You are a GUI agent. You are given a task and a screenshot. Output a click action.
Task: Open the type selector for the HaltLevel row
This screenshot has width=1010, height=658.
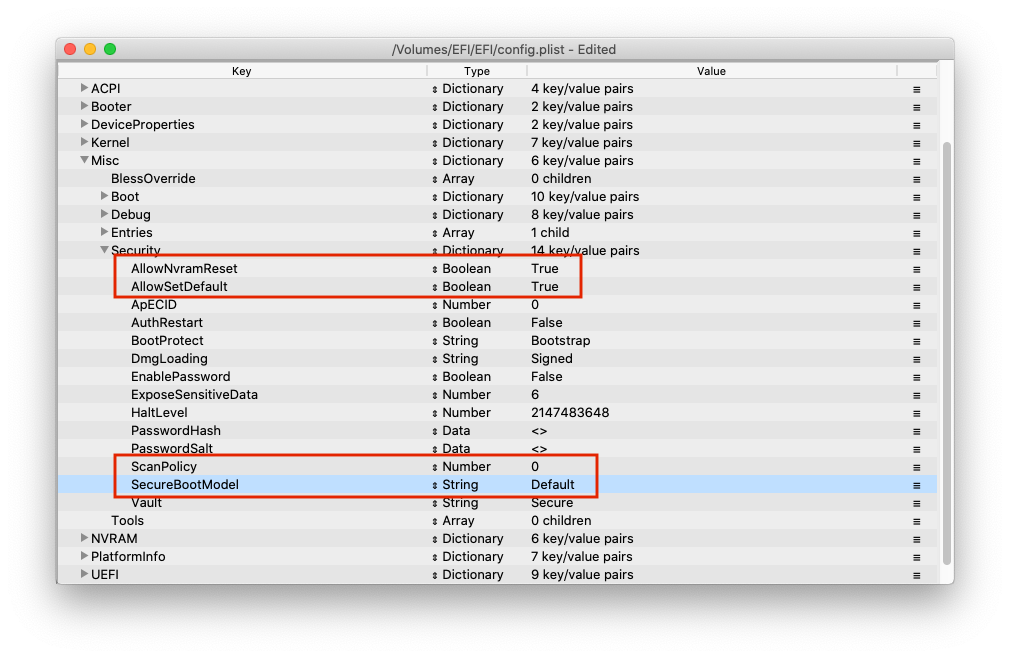[x=435, y=413]
